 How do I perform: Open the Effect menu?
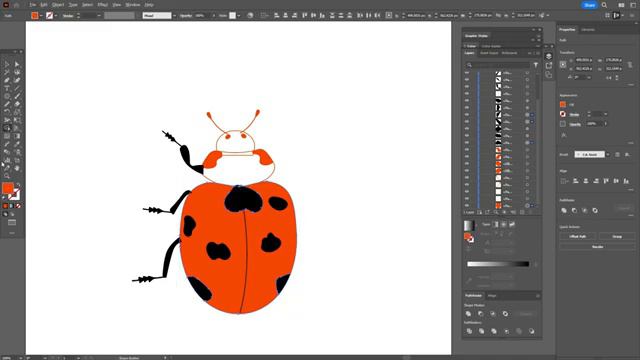pyautogui.click(x=102, y=5)
